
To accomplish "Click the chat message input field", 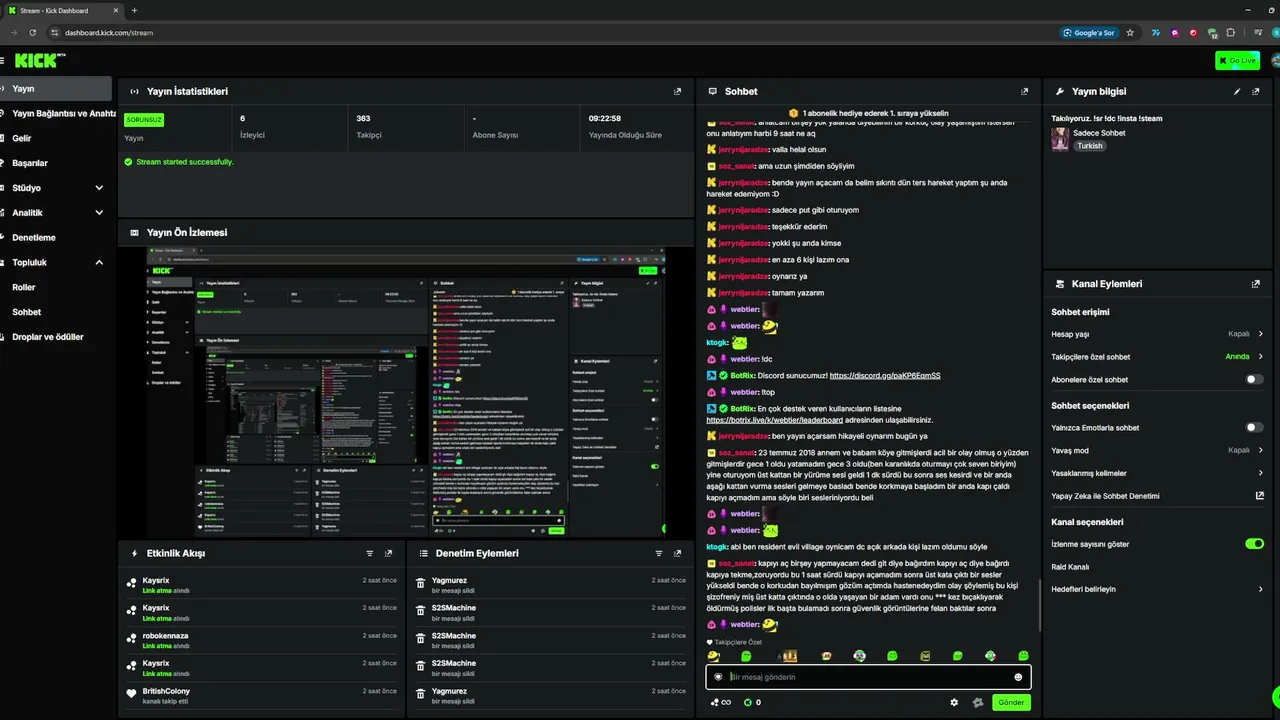I will tap(868, 677).
